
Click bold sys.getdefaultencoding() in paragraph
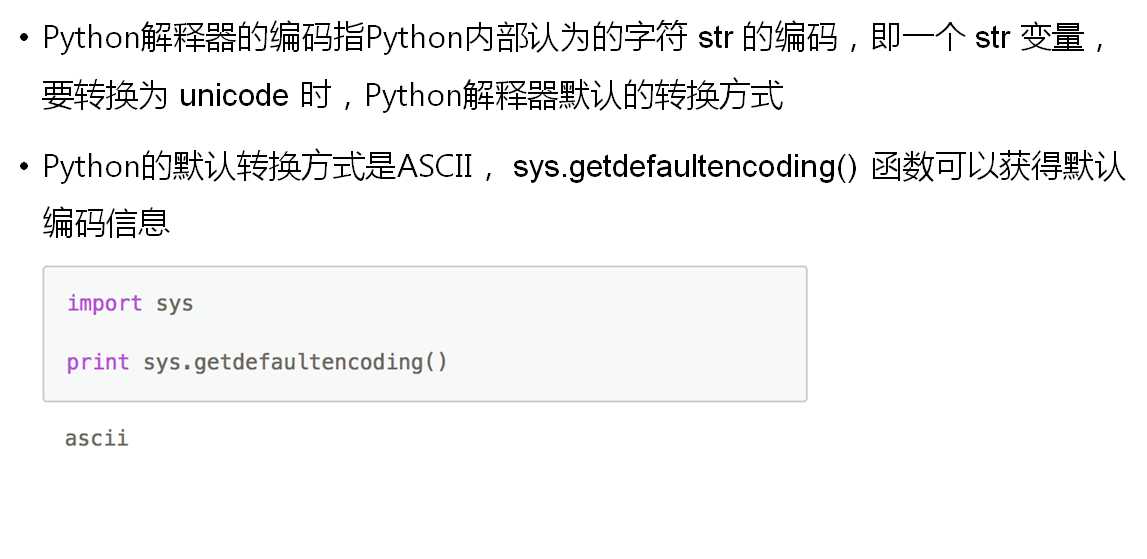(x=685, y=167)
